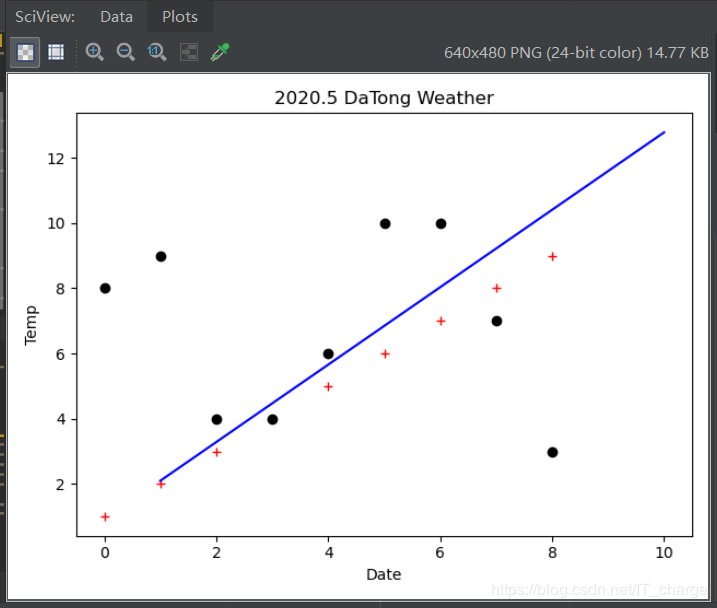Reset plot to actual size 1:1
This screenshot has width=717, height=608.
tap(156, 52)
